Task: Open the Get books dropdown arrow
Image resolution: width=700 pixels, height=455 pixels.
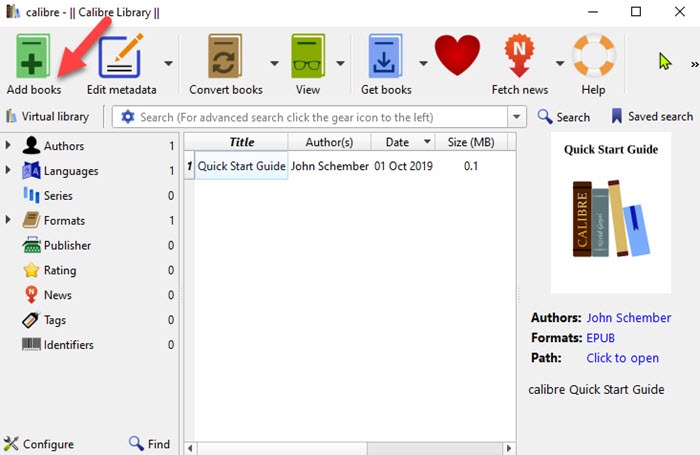Action: point(423,63)
